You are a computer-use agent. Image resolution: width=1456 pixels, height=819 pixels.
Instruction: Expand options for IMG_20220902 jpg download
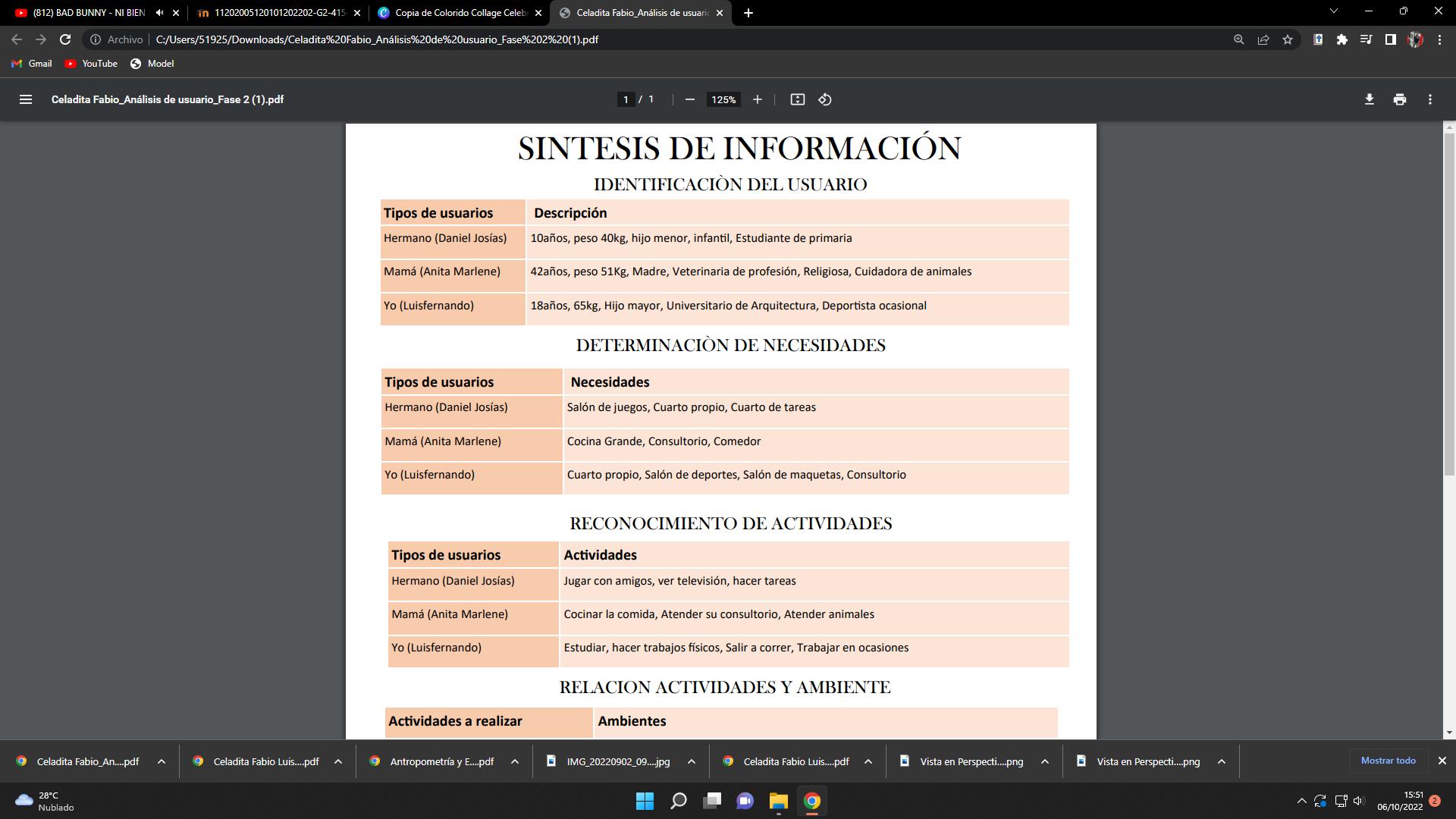(x=691, y=761)
